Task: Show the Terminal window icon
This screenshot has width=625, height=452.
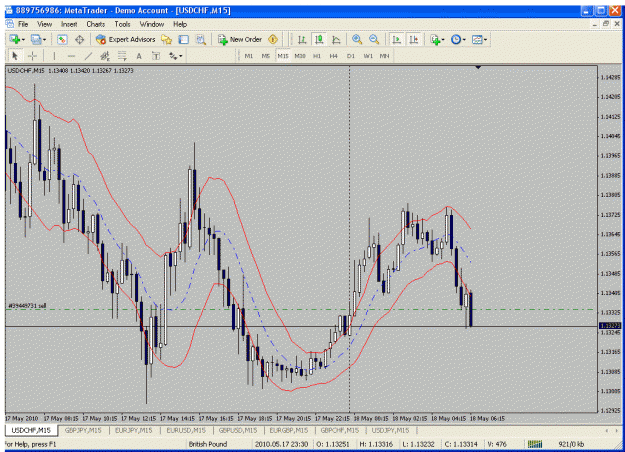Action: click(183, 39)
